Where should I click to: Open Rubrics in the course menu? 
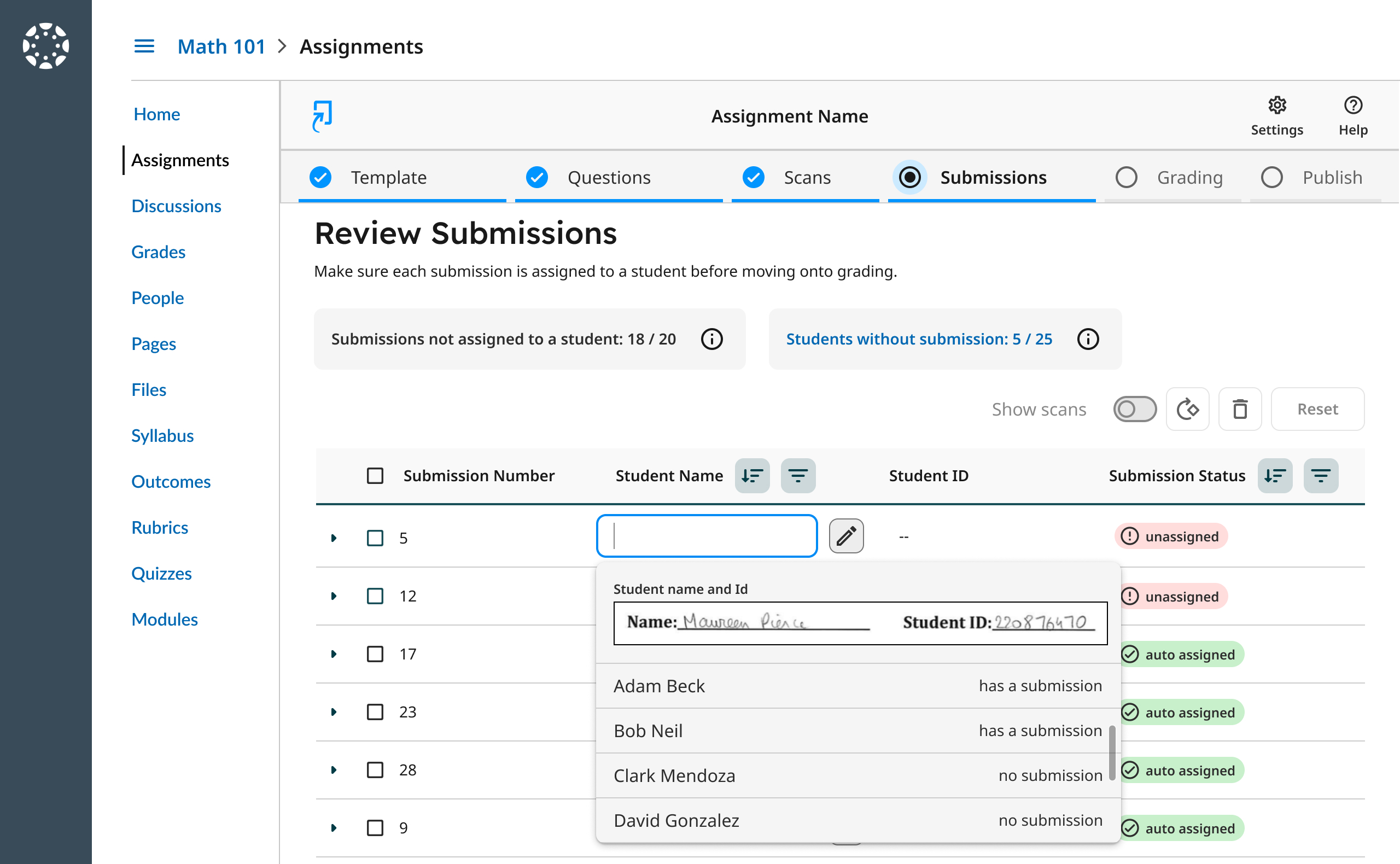pyautogui.click(x=160, y=527)
